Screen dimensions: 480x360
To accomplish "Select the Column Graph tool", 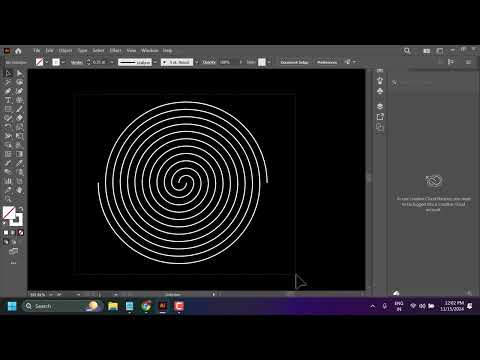I will (x=8, y=181).
